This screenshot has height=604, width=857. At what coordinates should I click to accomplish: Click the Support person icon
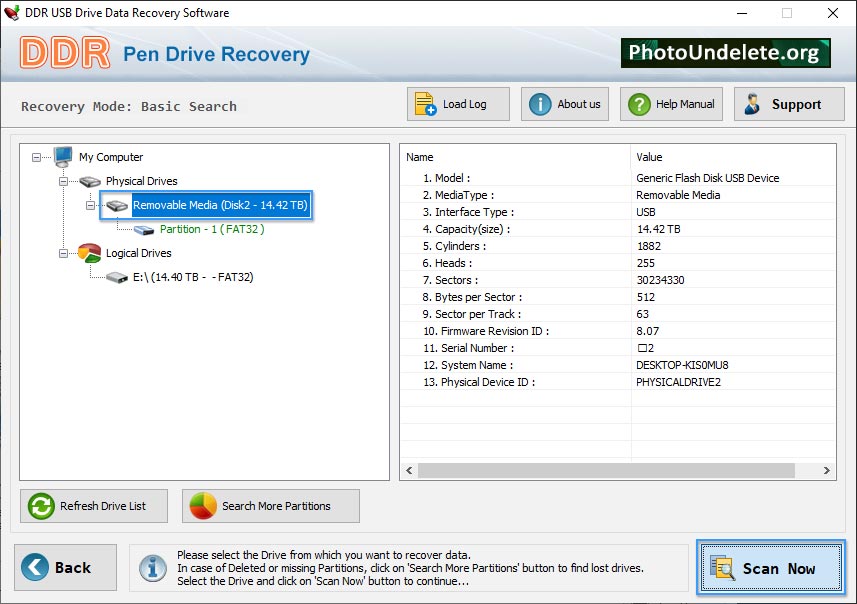click(753, 104)
